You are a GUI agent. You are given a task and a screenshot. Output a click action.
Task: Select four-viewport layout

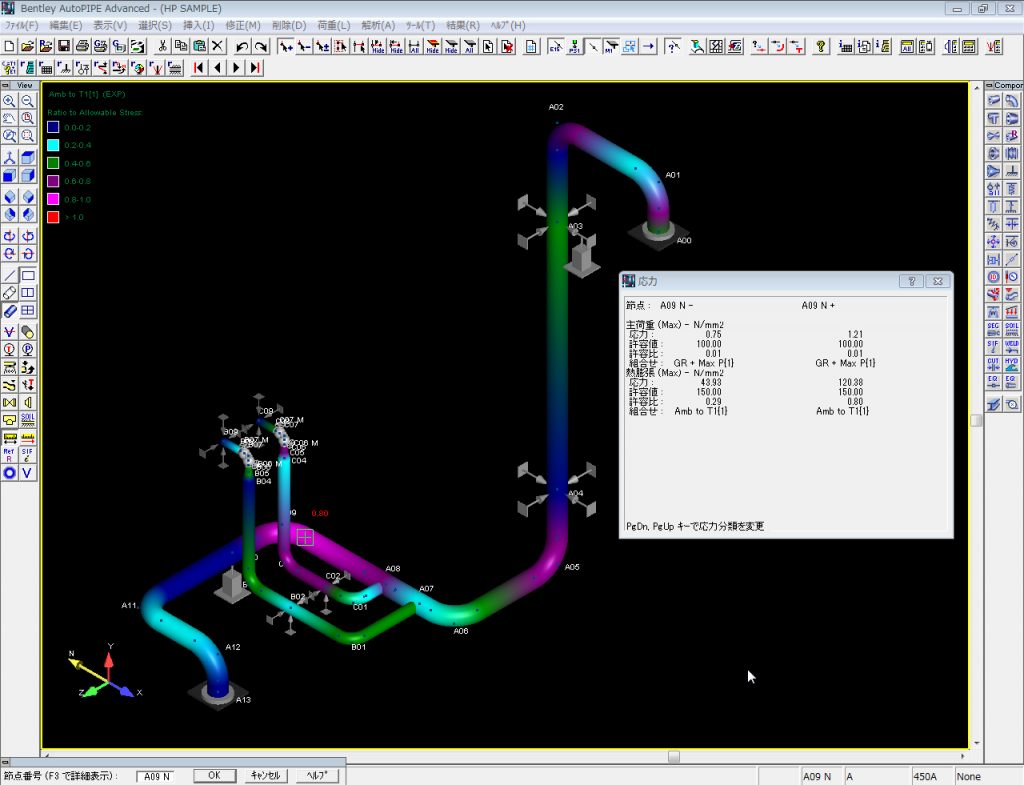27,311
